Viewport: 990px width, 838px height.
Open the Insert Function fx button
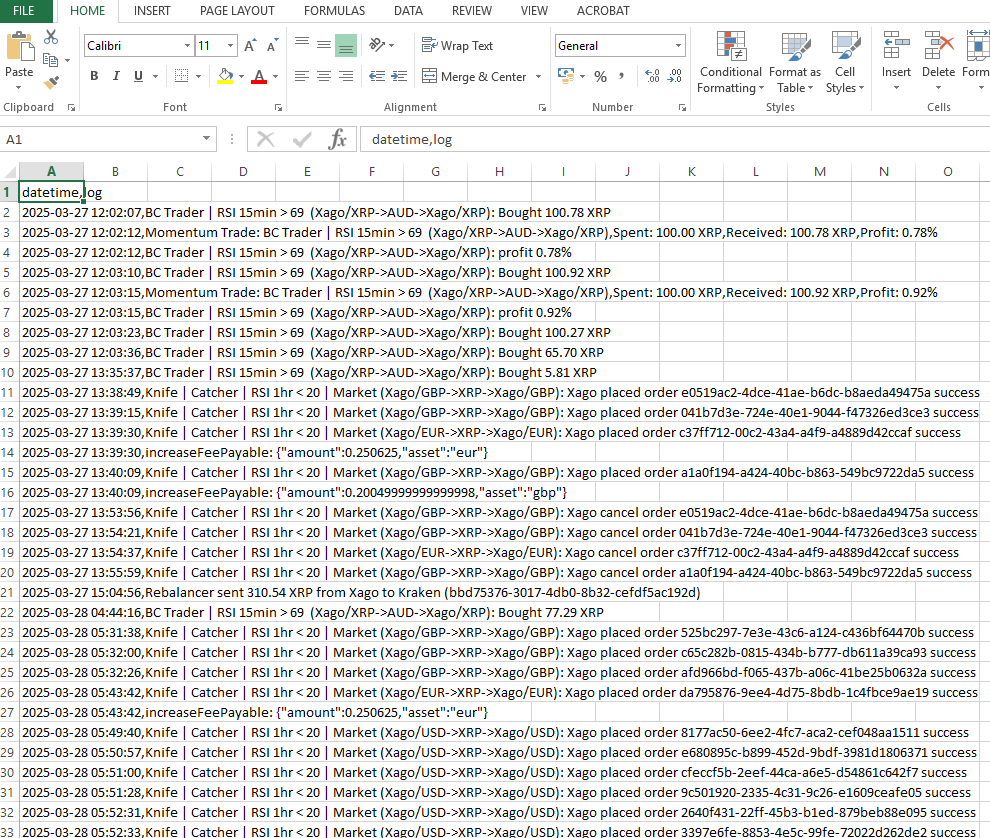(x=338, y=139)
